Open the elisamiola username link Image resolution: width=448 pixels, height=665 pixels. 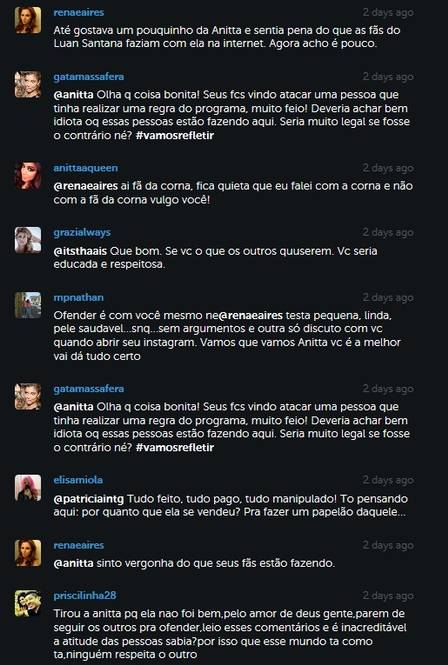pyautogui.click(x=78, y=480)
